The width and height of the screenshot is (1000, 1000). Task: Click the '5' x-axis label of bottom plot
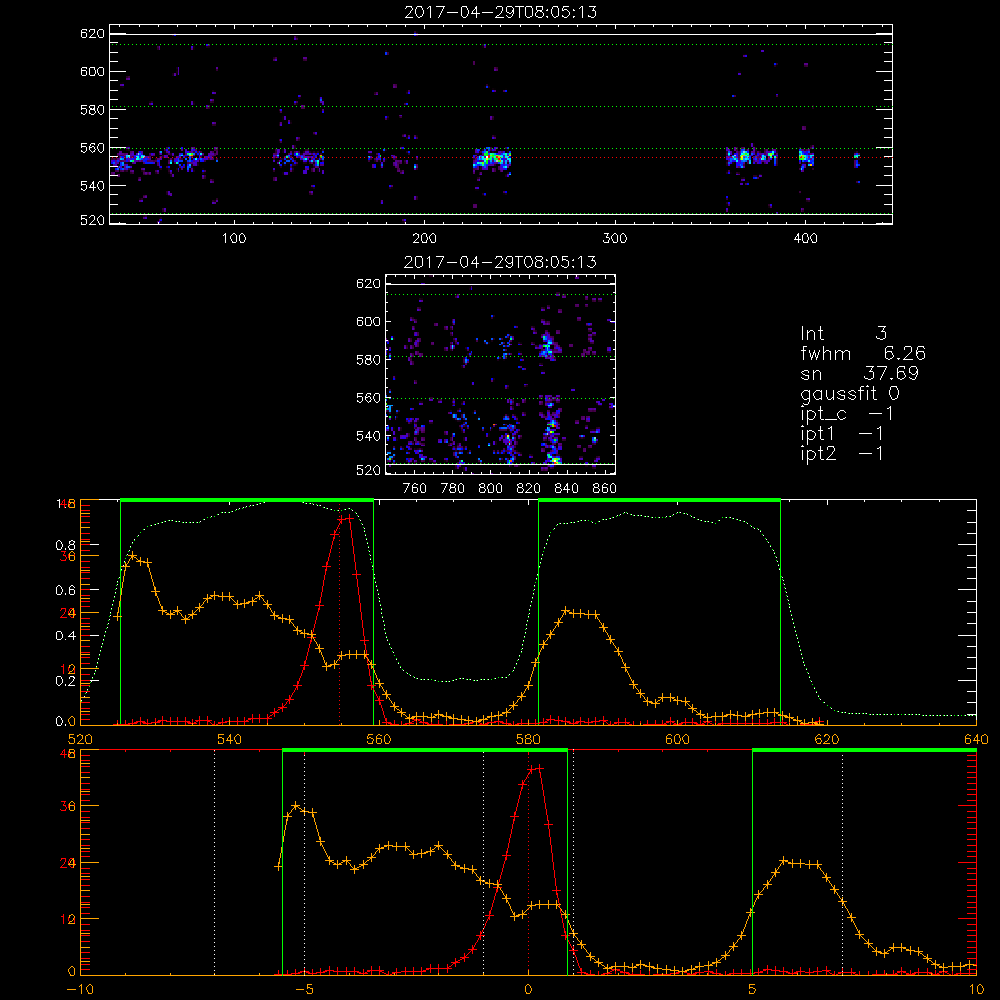point(753,989)
